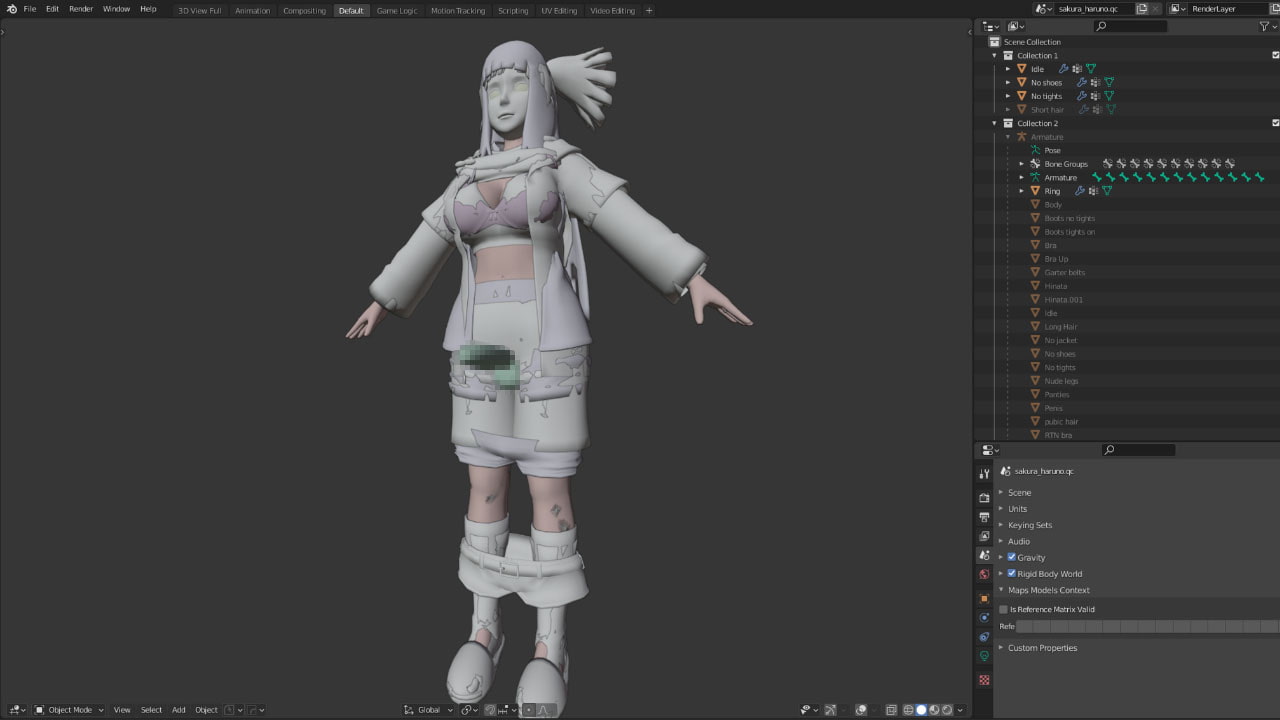Add a new workspace with plus button

pyautogui.click(x=649, y=10)
